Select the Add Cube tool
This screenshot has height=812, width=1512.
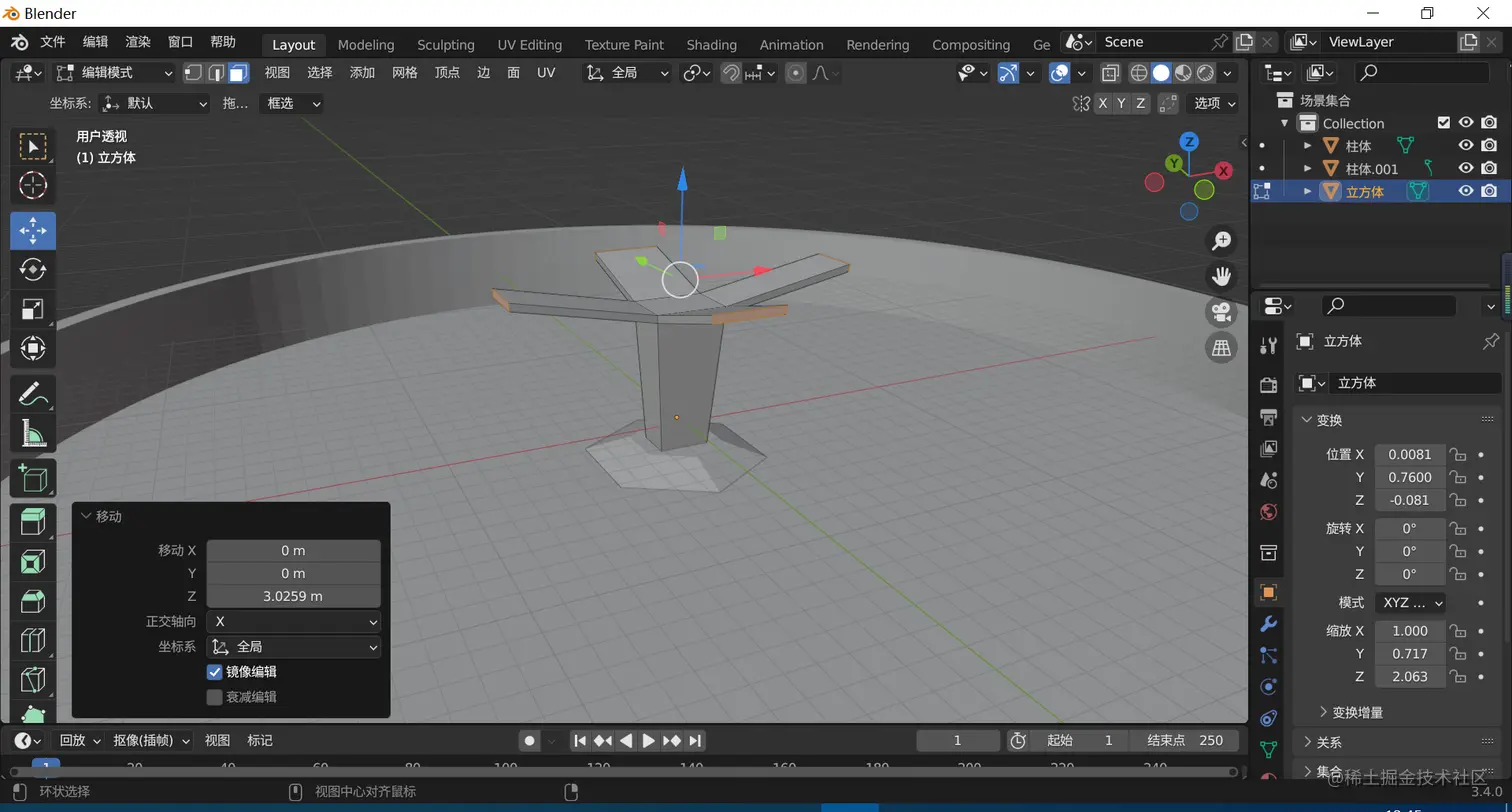[33, 478]
